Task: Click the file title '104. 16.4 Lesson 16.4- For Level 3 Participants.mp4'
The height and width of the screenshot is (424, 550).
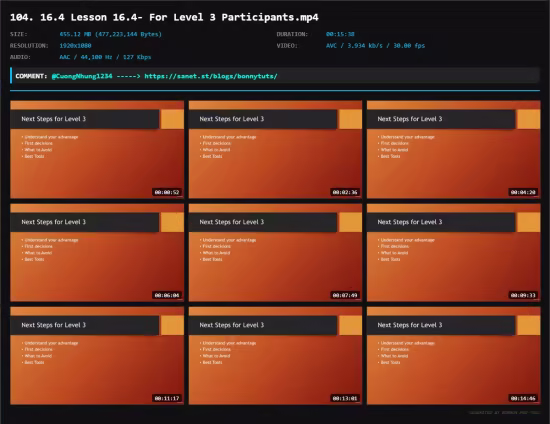Action: pos(164,17)
